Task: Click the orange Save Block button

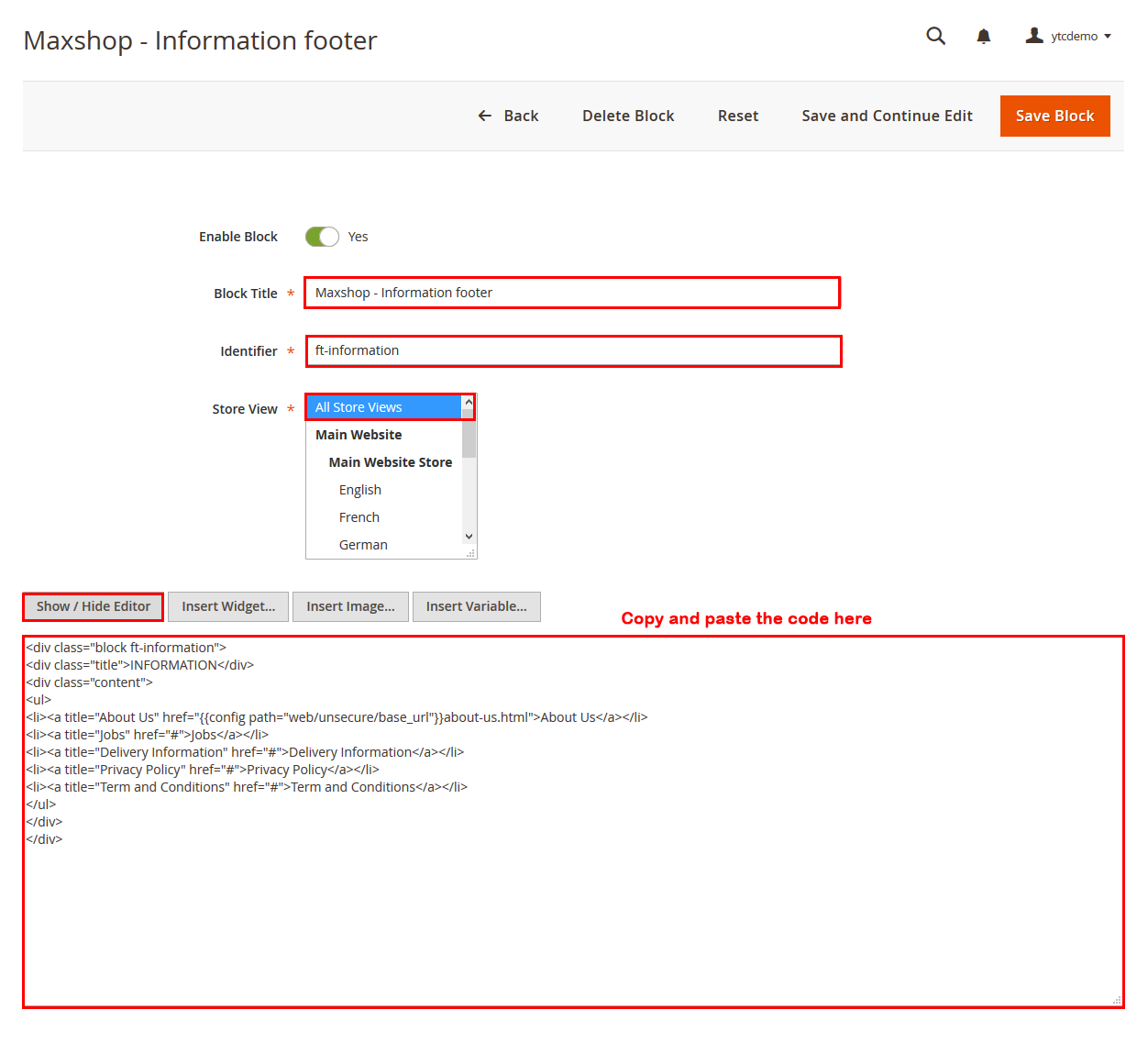Action: click(1054, 116)
